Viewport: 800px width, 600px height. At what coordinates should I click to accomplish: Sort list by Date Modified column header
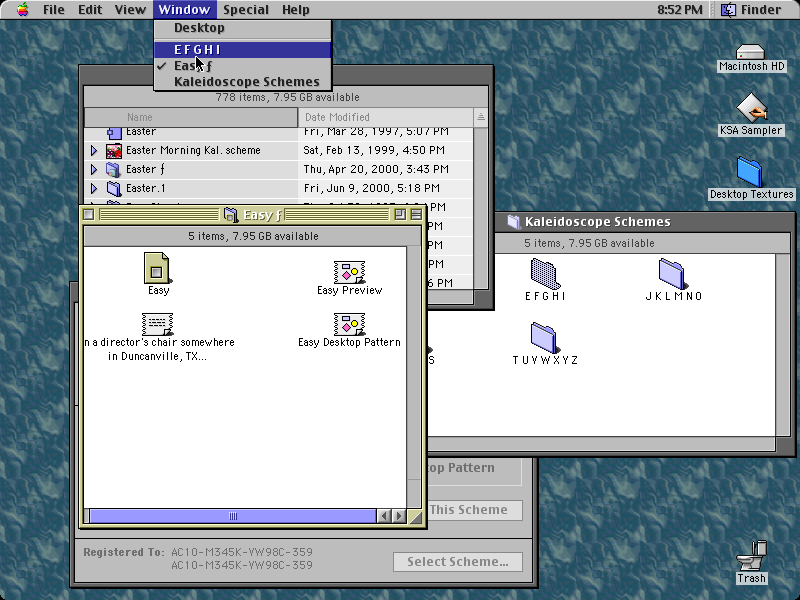tap(386, 117)
